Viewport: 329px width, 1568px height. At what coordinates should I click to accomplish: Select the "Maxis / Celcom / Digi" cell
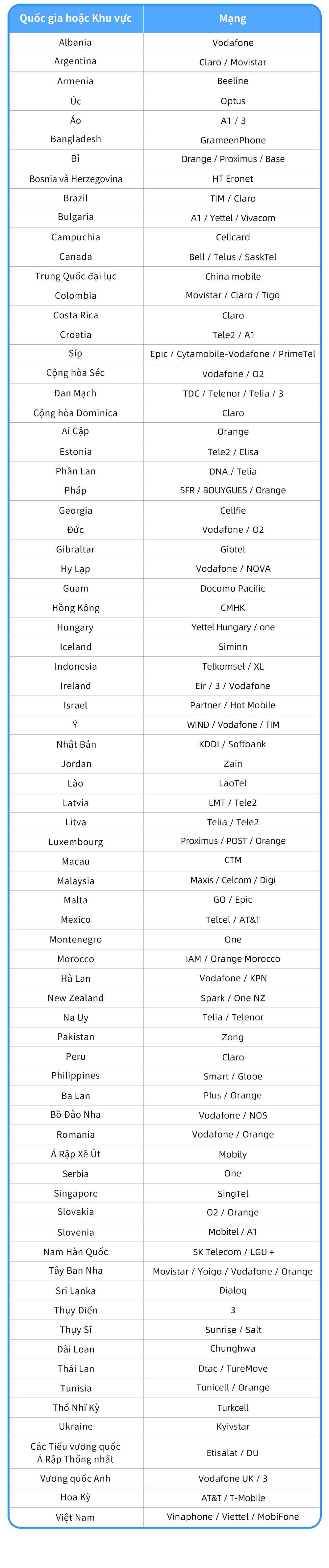[x=232, y=880]
